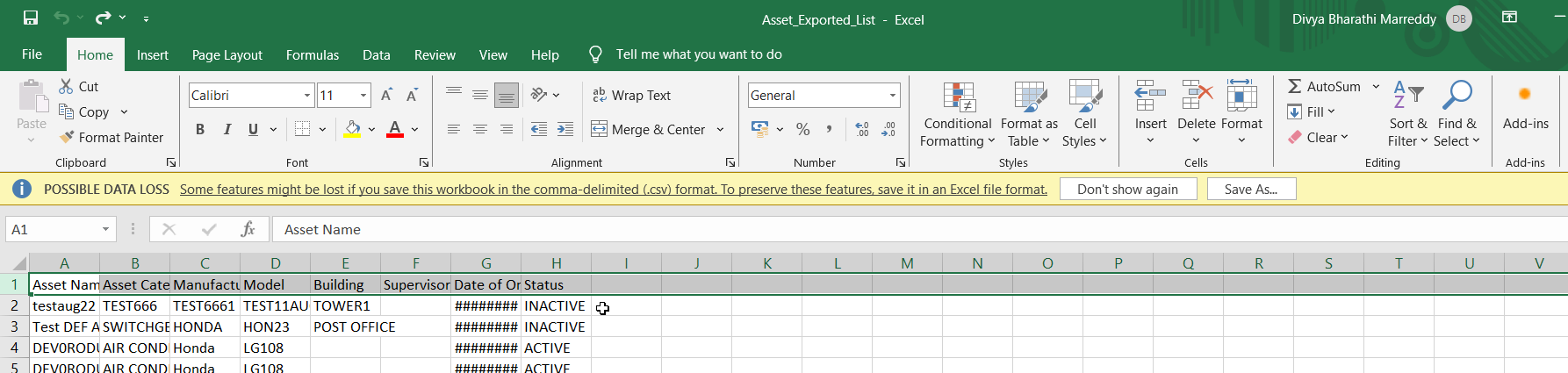
Task: Click the data loss warning link
Action: 614,189
